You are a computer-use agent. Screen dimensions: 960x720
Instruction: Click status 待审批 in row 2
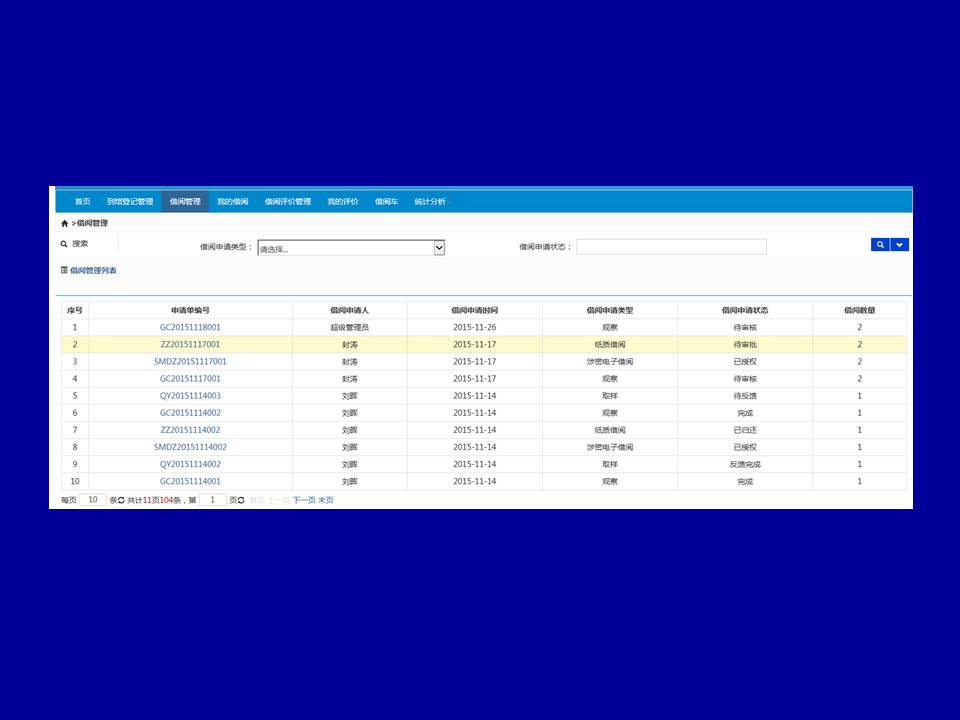click(x=745, y=345)
